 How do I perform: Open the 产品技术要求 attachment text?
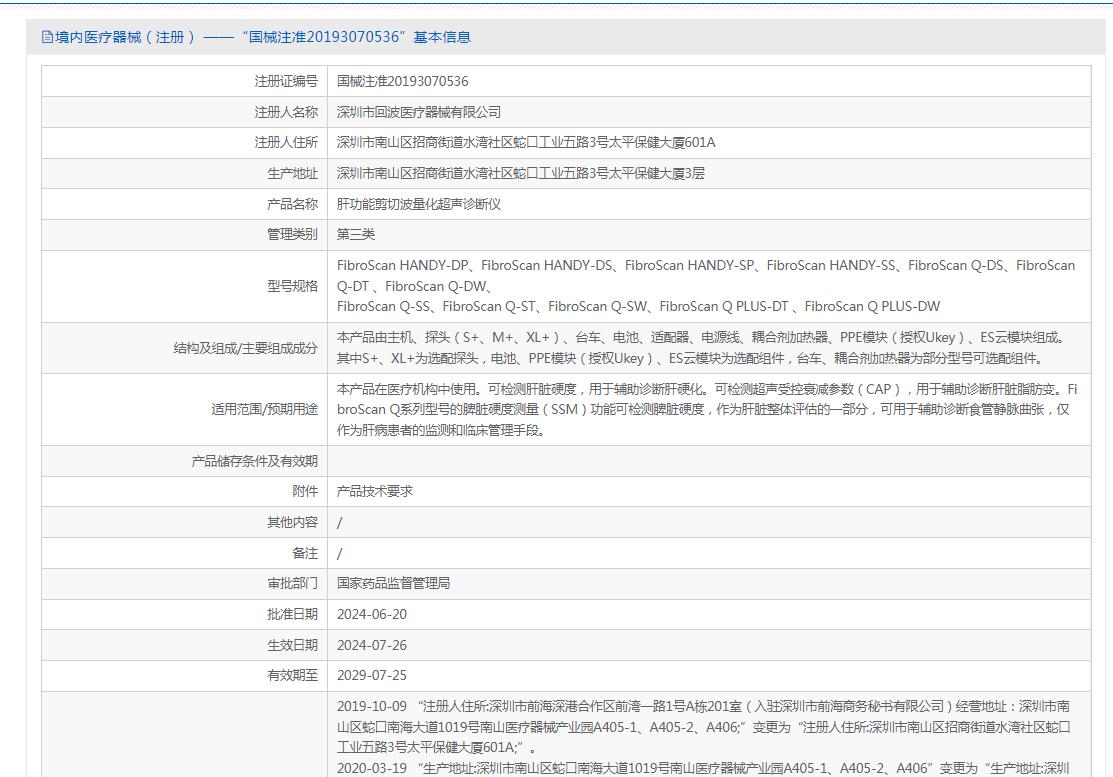point(375,491)
